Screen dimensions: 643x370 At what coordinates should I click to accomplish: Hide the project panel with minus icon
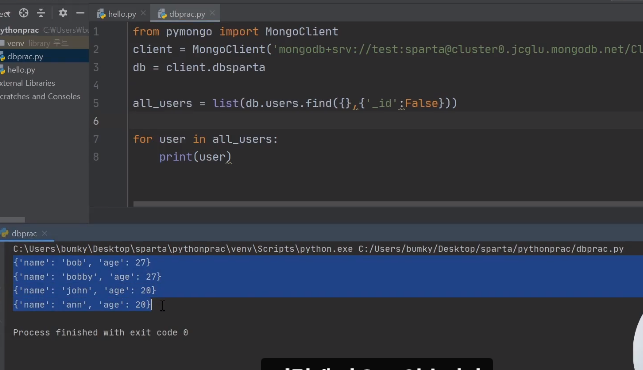80,13
